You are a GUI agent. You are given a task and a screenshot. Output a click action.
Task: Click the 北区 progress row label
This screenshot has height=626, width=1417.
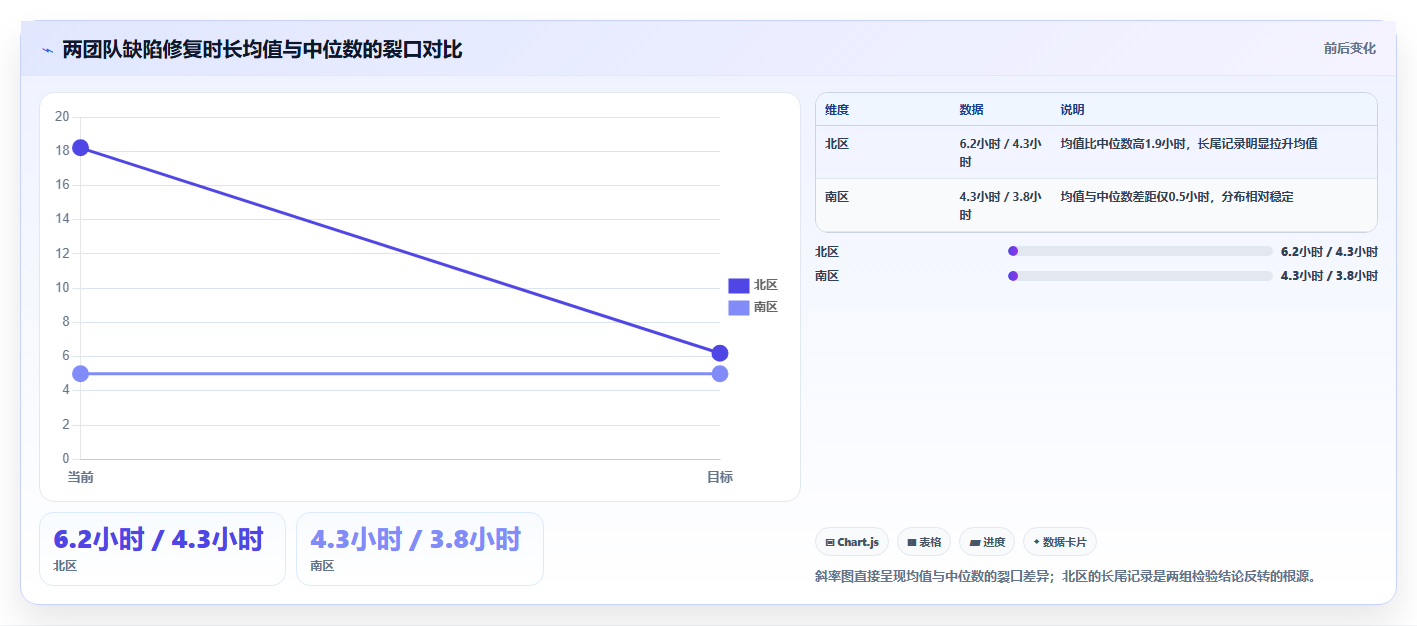click(x=827, y=252)
